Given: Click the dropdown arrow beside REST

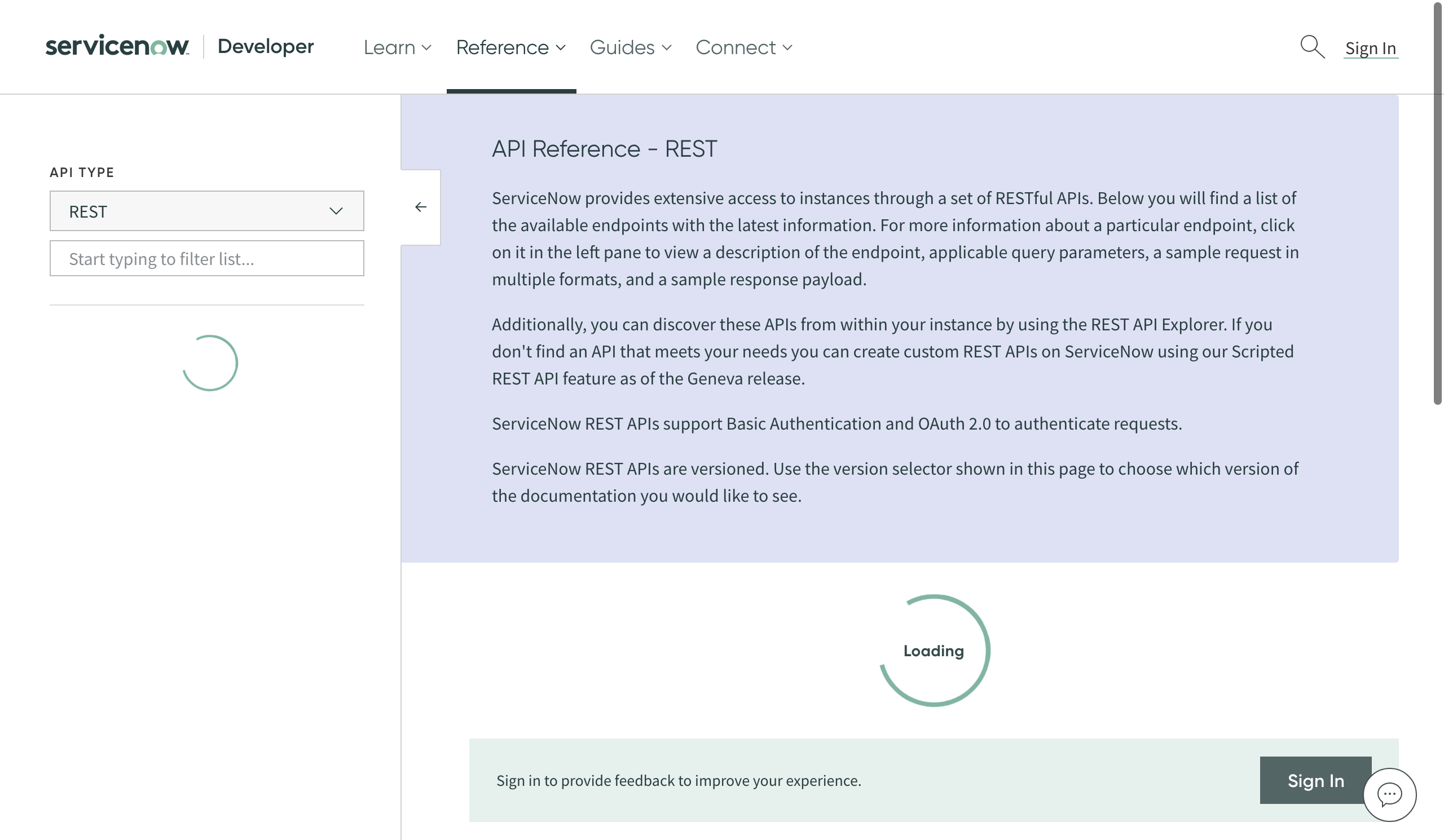Looking at the screenshot, I should [x=336, y=211].
